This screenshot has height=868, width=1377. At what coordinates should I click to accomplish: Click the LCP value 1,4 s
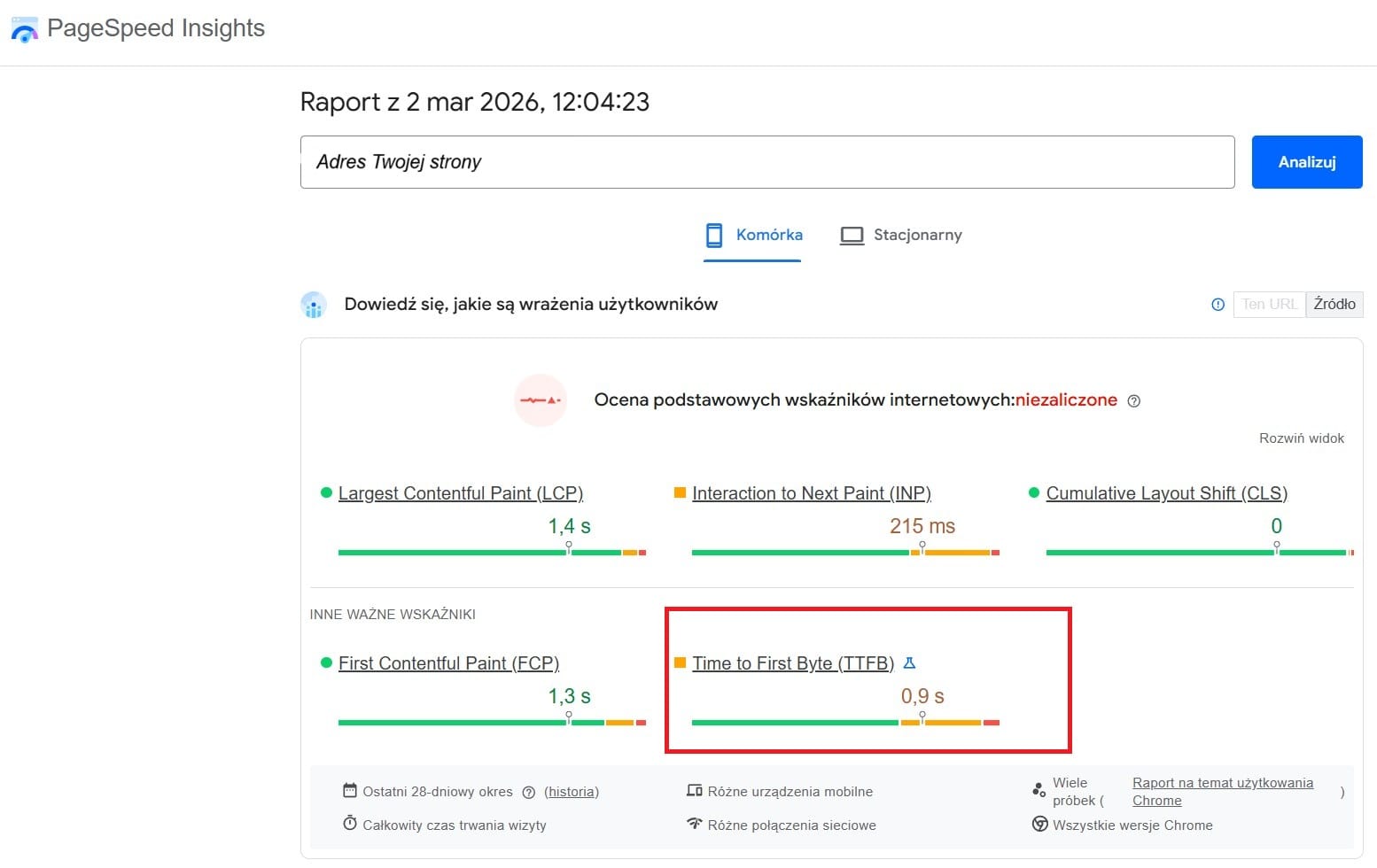point(569,526)
